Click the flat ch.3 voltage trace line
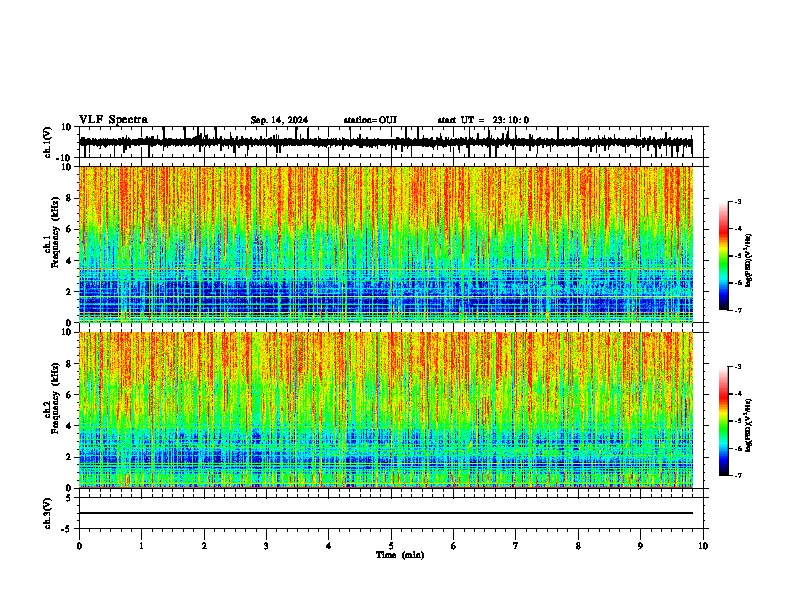The height and width of the screenshot is (612, 792). click(x=386, y=513)
